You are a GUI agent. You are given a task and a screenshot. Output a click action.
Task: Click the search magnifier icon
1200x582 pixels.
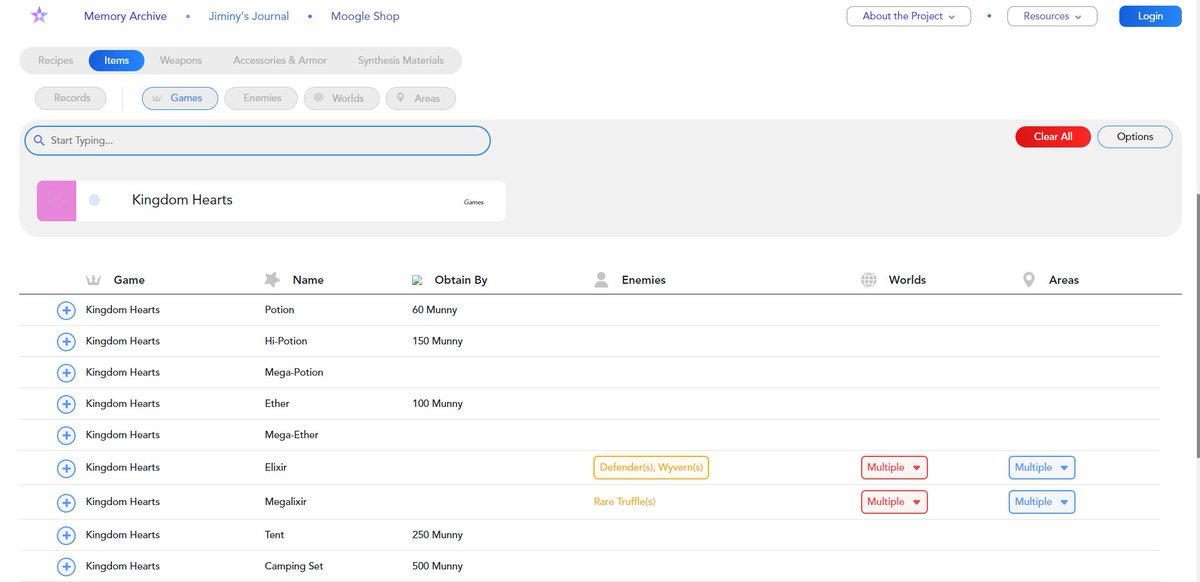click(40, 141)
